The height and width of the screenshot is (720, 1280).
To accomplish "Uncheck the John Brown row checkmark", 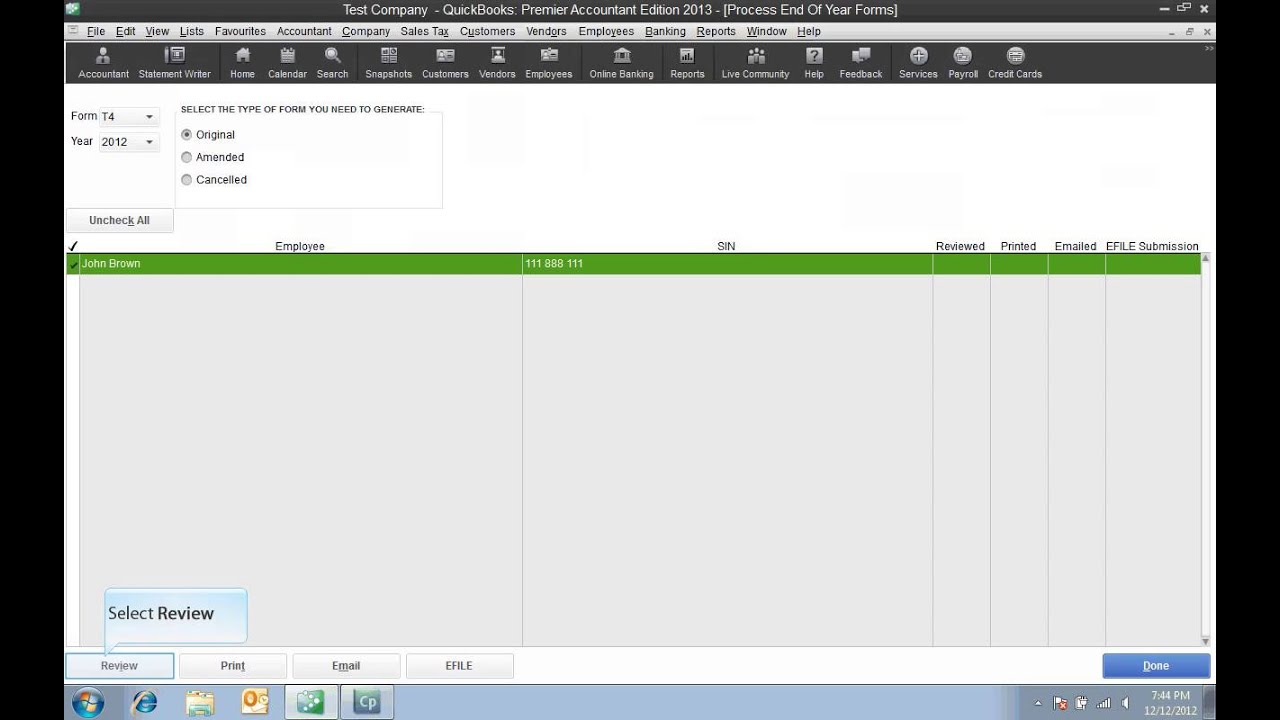I will tap(73, 264).
